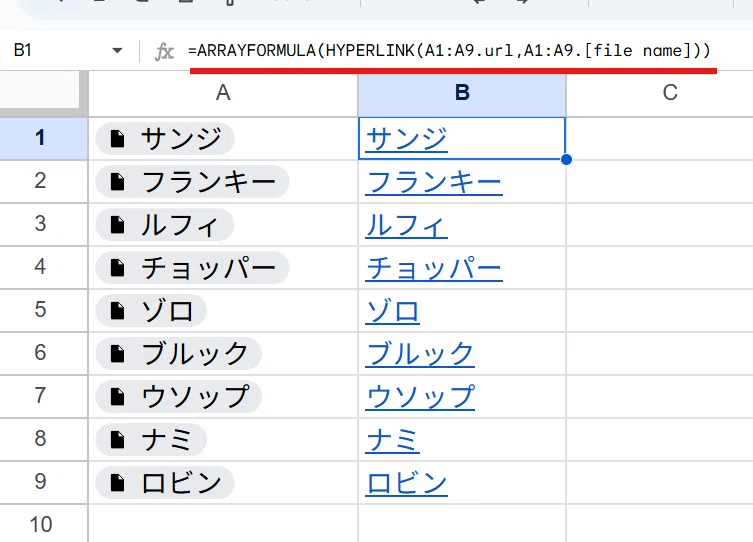The image size is (753, 542).
Task: Click the チョッパー file chip in column A
Action: (x=192, y=268)
